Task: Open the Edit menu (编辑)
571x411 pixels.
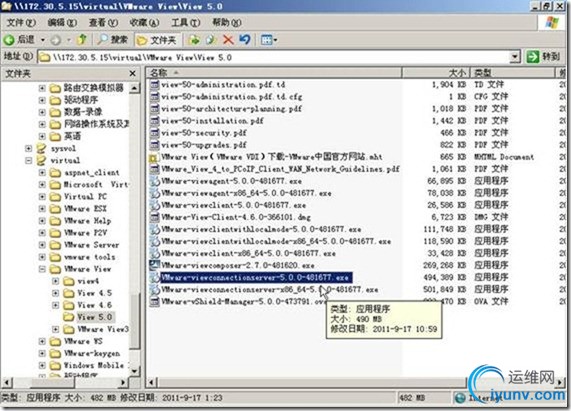Action: pyautogui.click(x=62, y=23)
